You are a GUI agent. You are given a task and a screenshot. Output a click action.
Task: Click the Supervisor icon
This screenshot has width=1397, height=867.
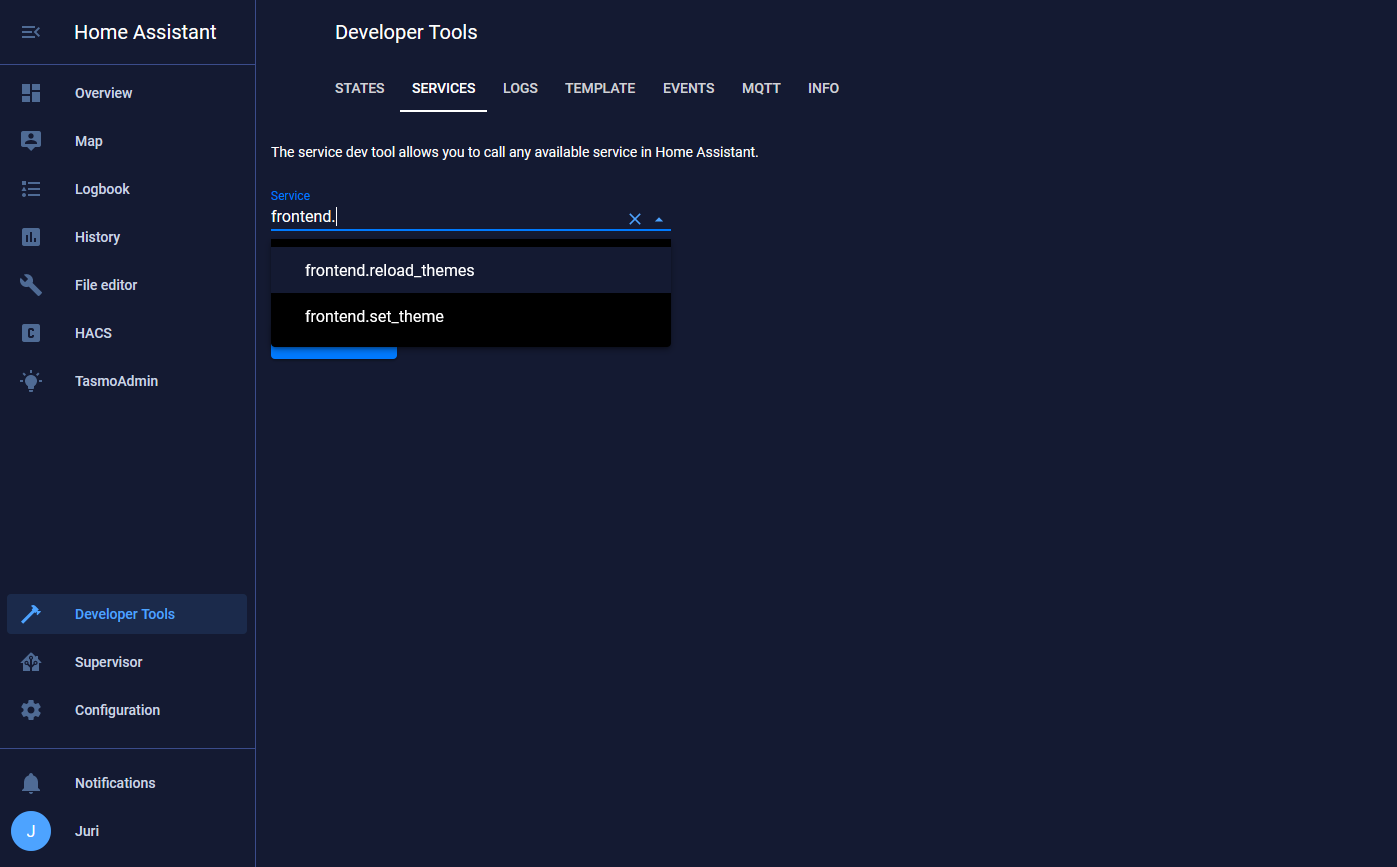pos(31,662)
